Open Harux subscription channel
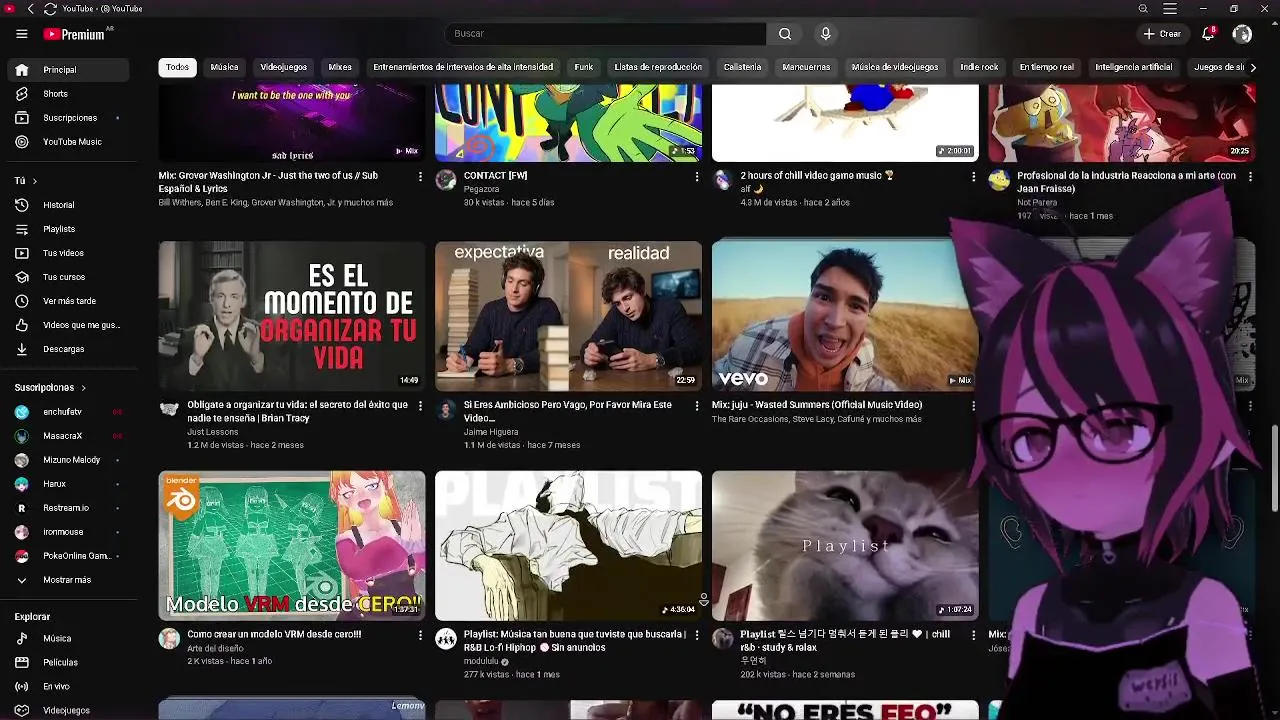Viewport: 1280px width, 720px height. (x=69, y=484)
